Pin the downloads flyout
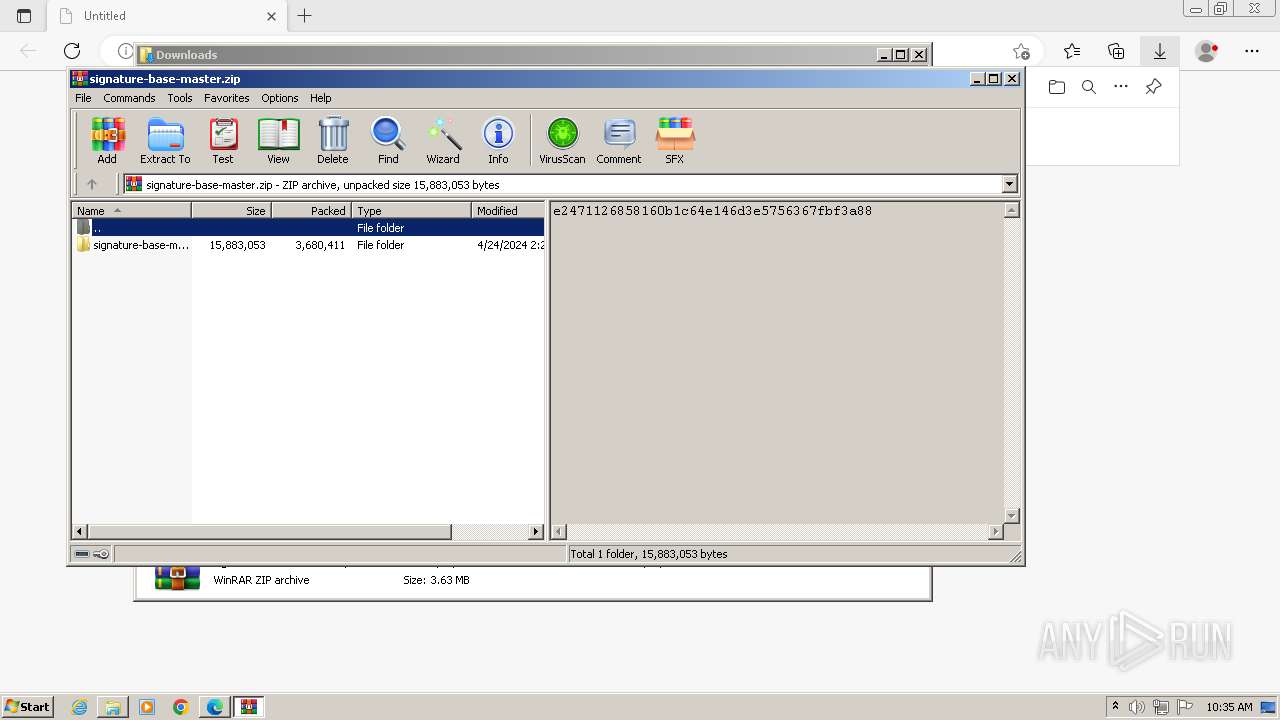1280x720 pixels. pyautogui.click(x=1153, y=87)
